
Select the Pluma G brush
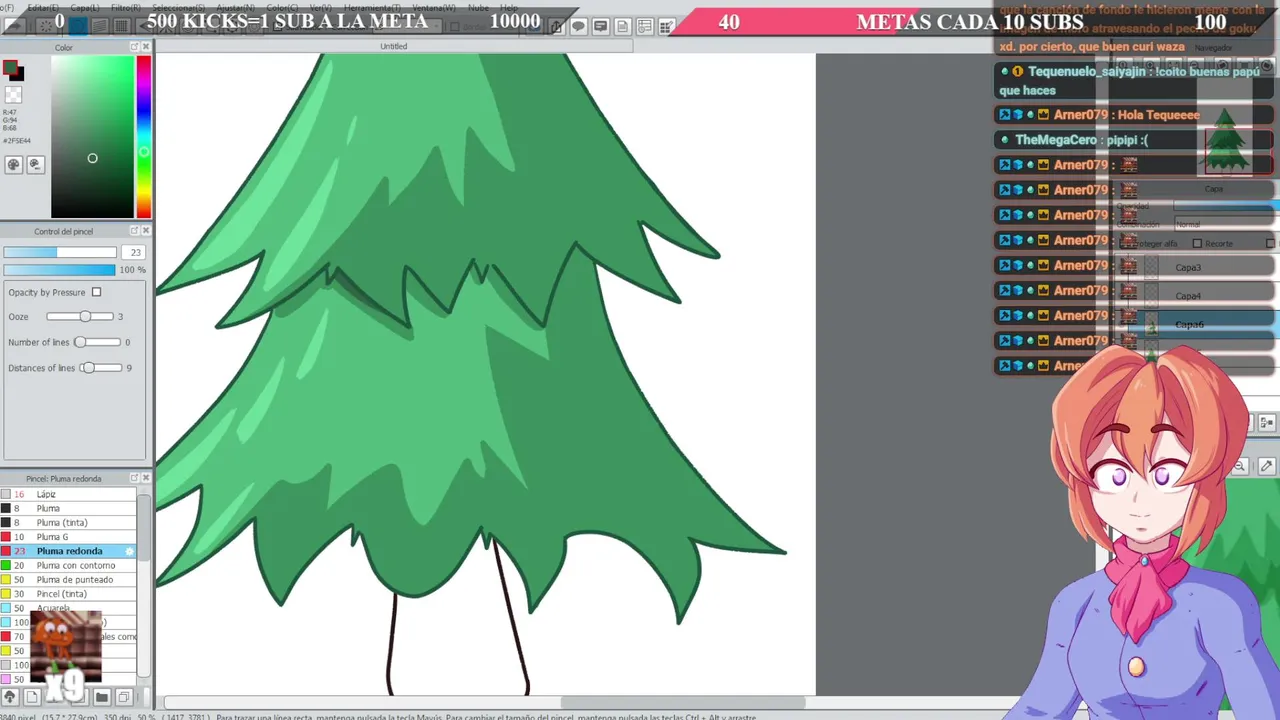(x=68, y=537)
